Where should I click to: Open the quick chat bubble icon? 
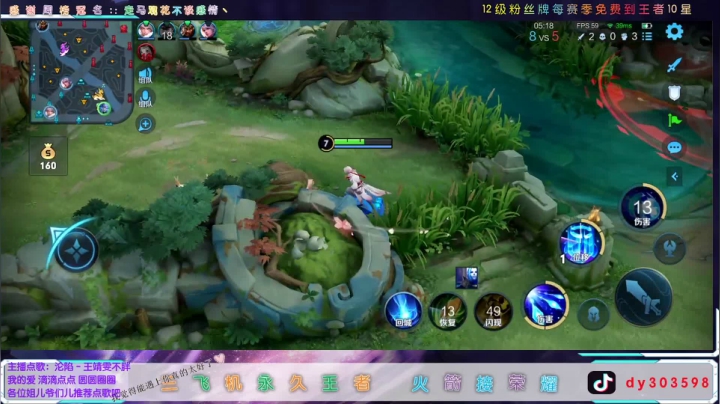[x=674, y=148]
